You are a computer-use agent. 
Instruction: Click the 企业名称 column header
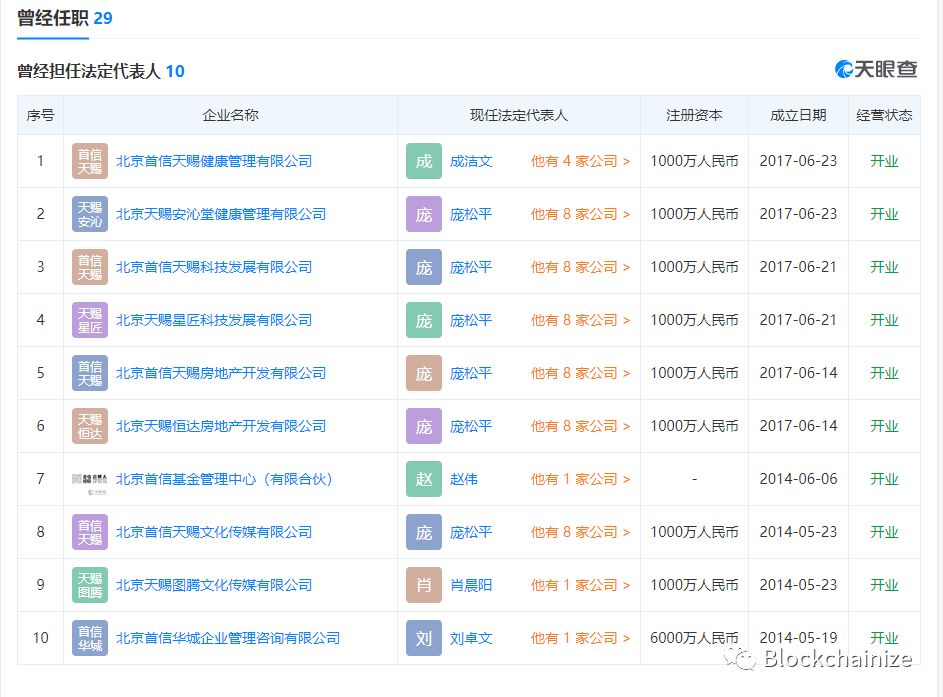pyautogui.click(x=230, y=115)
